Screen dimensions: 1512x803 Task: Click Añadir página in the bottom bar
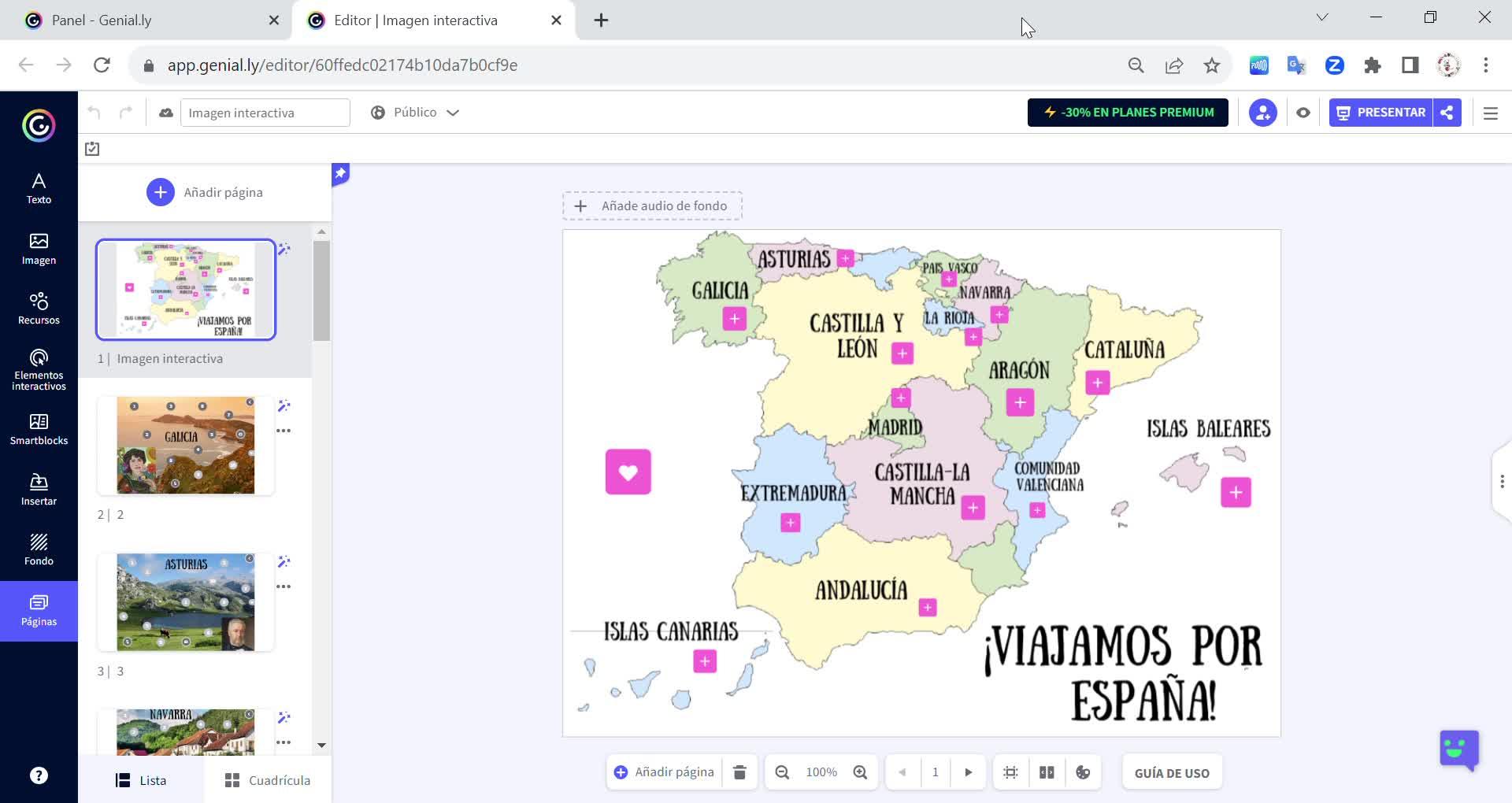pyautogui.click(x=665, y=772)
